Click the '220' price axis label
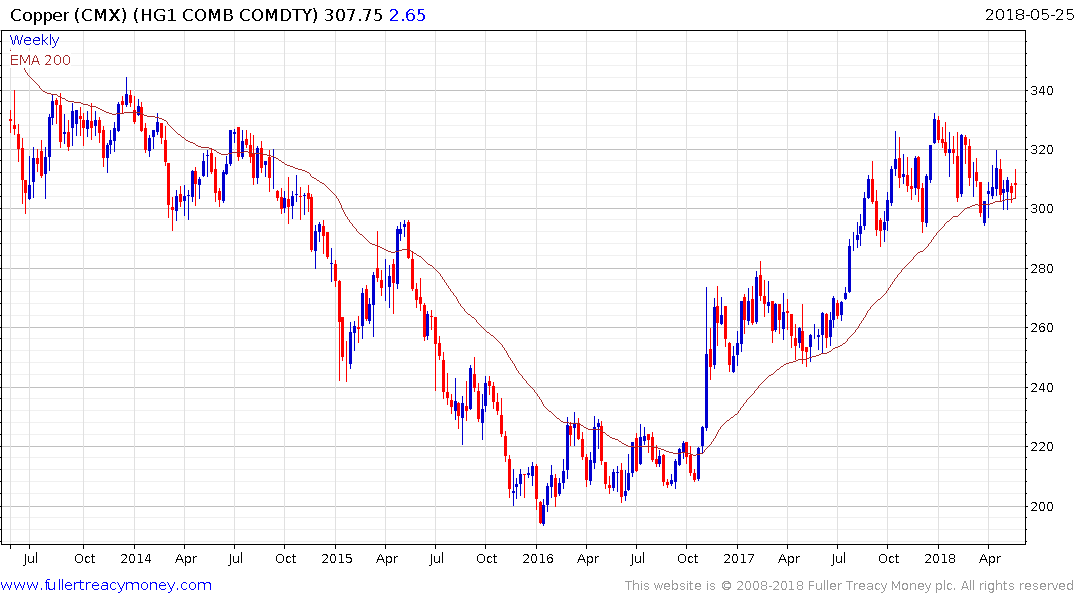 click(x=1042, y=447)
